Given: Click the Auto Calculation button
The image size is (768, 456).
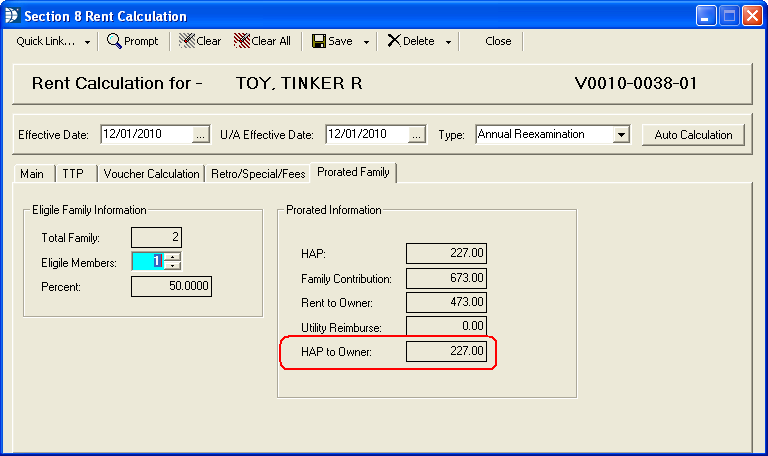Looking at the screenshot, I should [x=693, y=135].
